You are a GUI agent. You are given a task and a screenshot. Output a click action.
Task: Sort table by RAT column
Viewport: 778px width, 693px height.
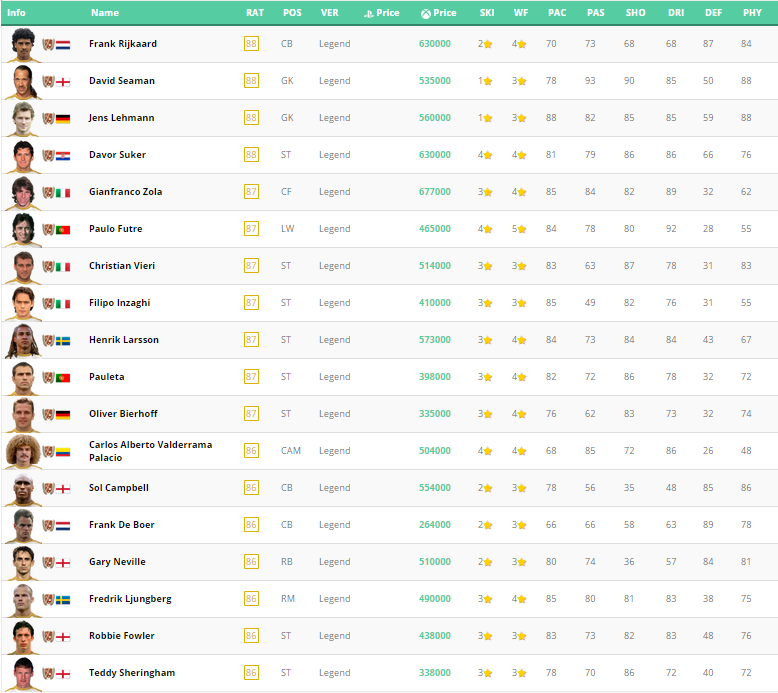click(255, 13)
